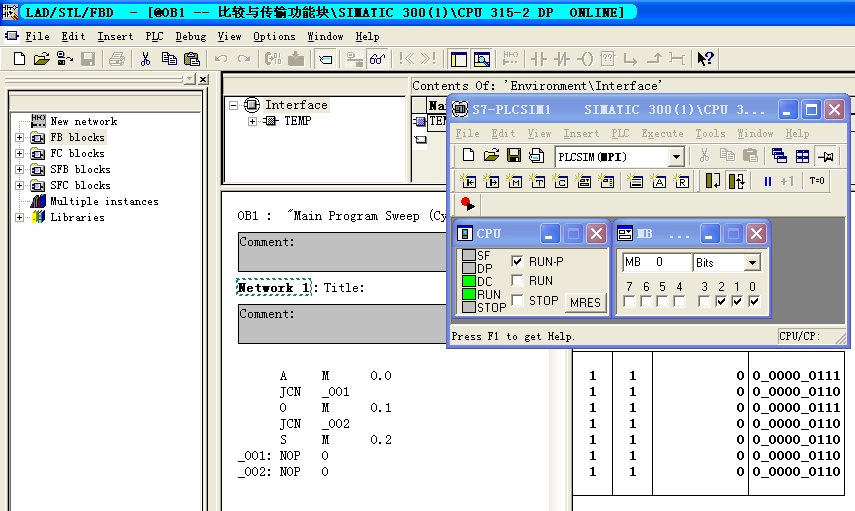This screenshot has width=855, height=511.
Task: Toggle MB0 bit 3 checkbox
Action: point(704,301)
